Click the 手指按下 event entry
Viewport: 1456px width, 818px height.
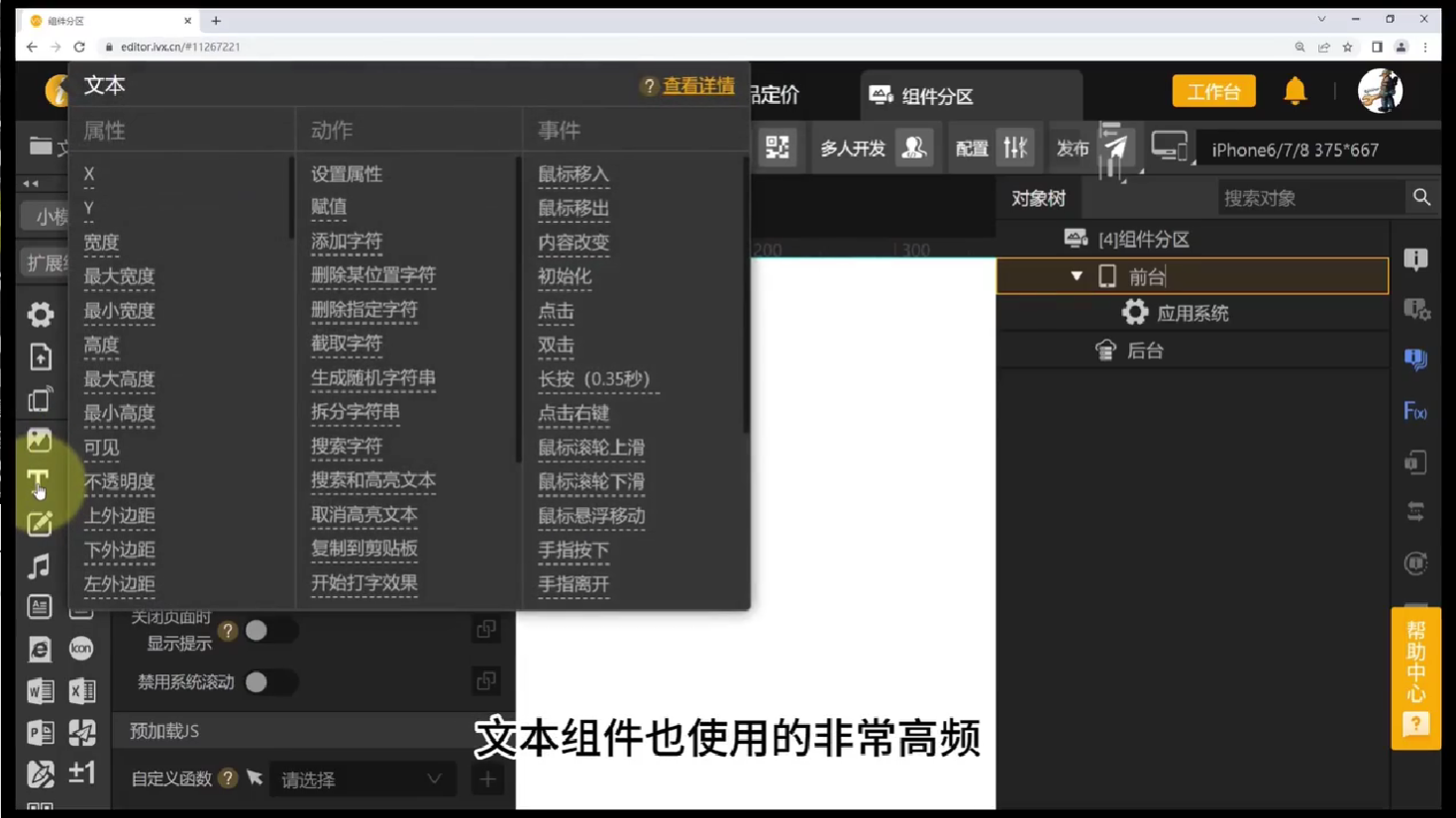573,551
